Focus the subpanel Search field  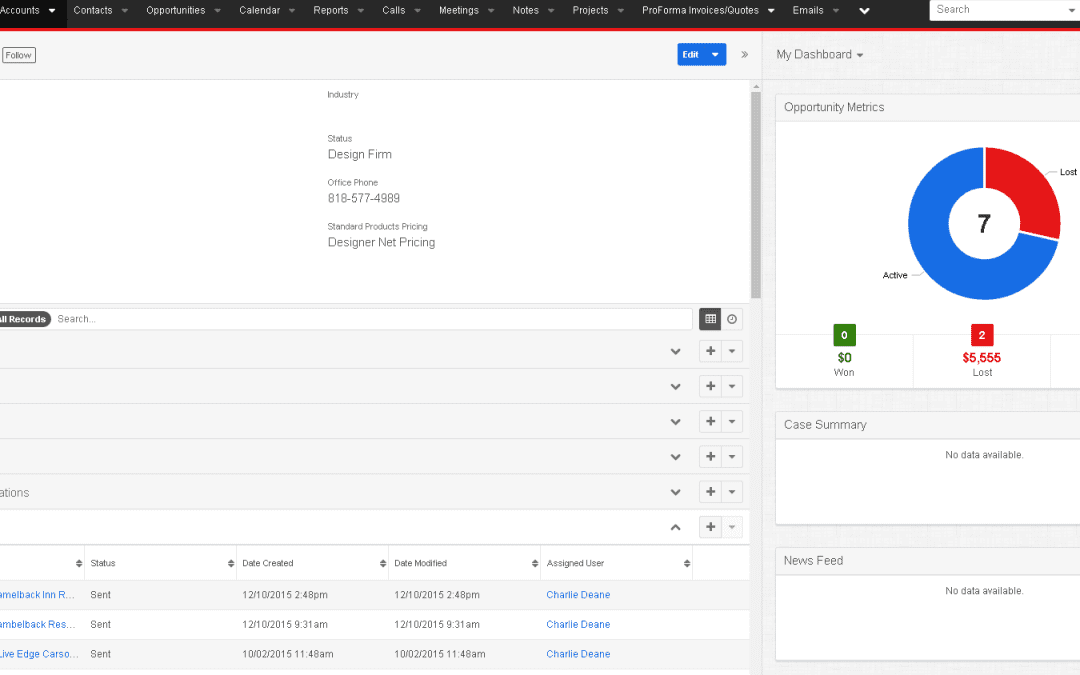coord(373,319)
